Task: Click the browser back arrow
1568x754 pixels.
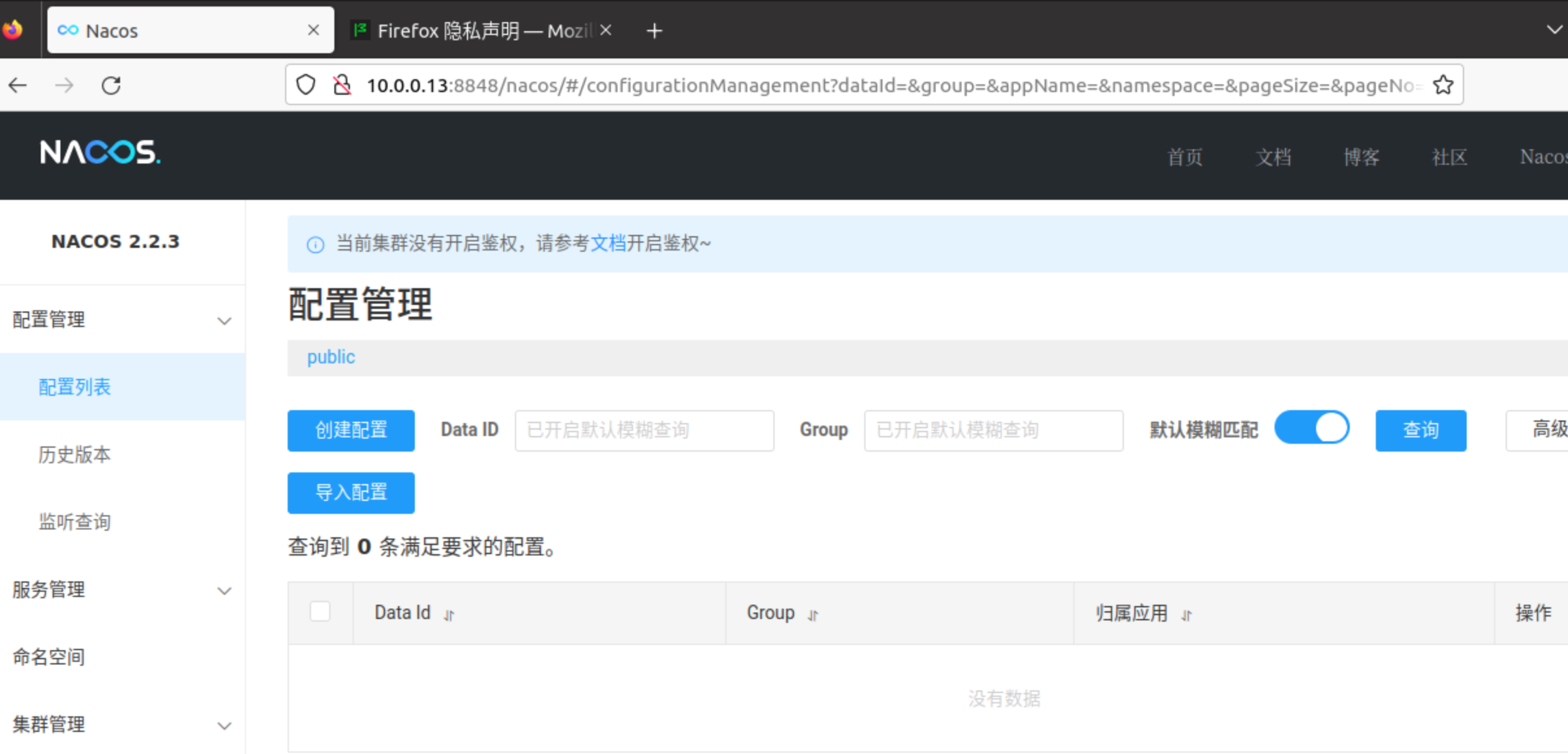Action: click(x=18, y=85)
